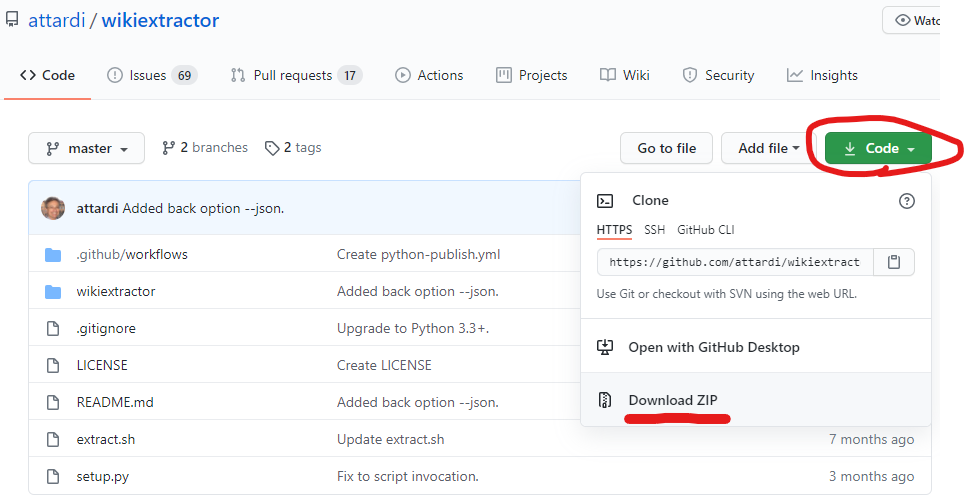
Task: Click the file icon beside extract.sh
Action: pos(53,439)
